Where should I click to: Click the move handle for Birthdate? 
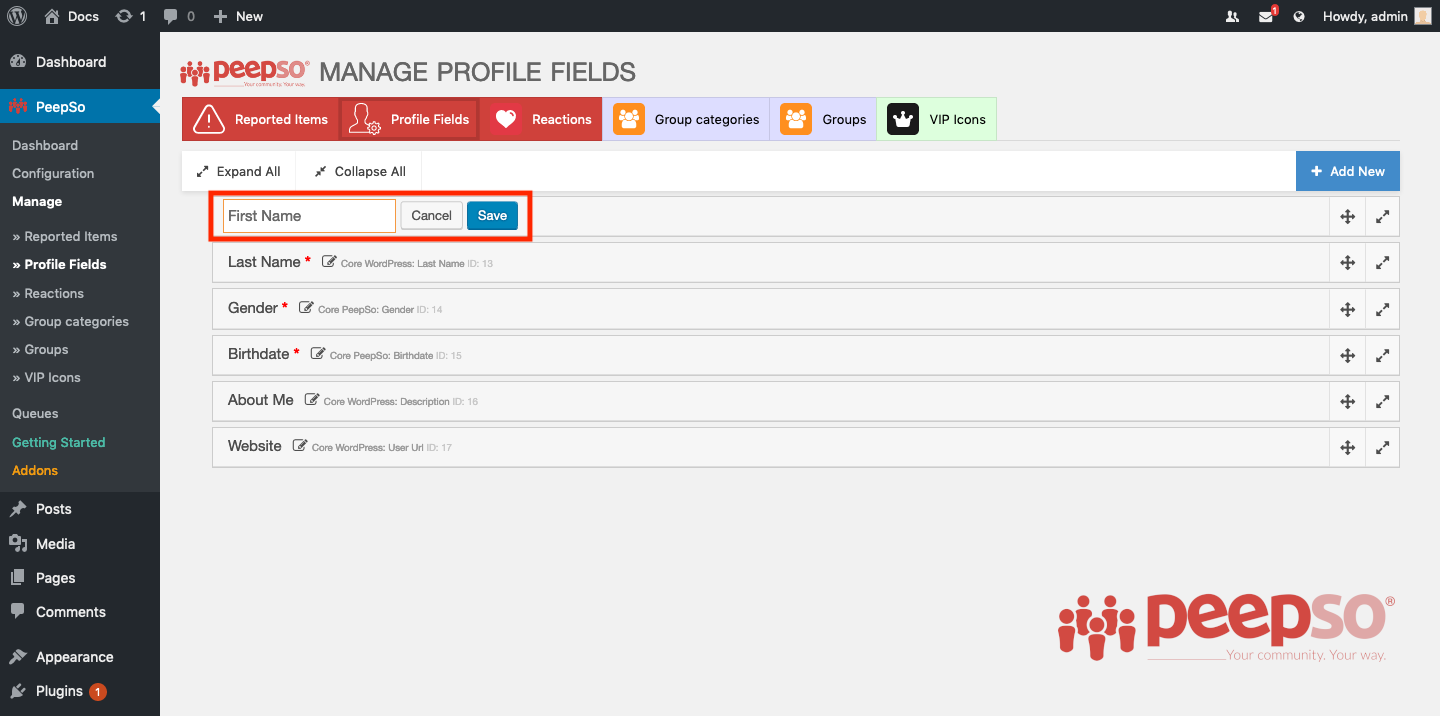pos(1348,355)
